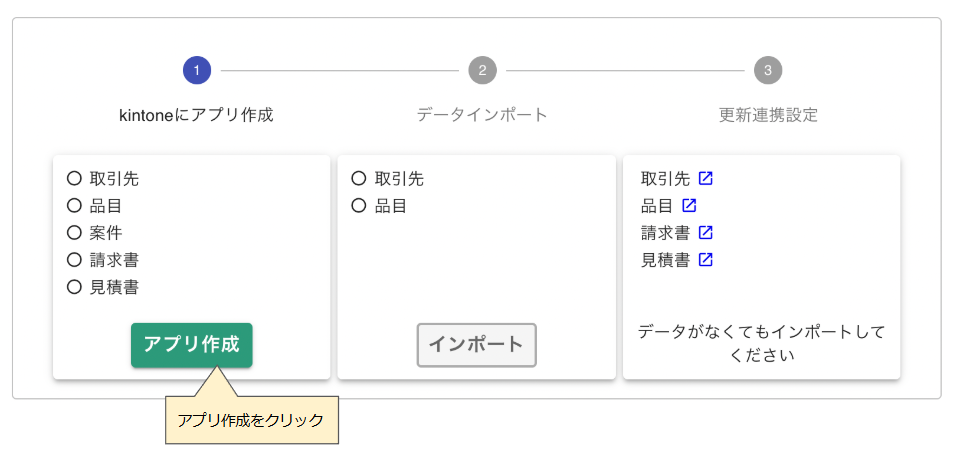Image resolution: width=957 pixels, height=454 pixels.
Task: Select 見積書 radio in app creation card
Action: [74, 287]
